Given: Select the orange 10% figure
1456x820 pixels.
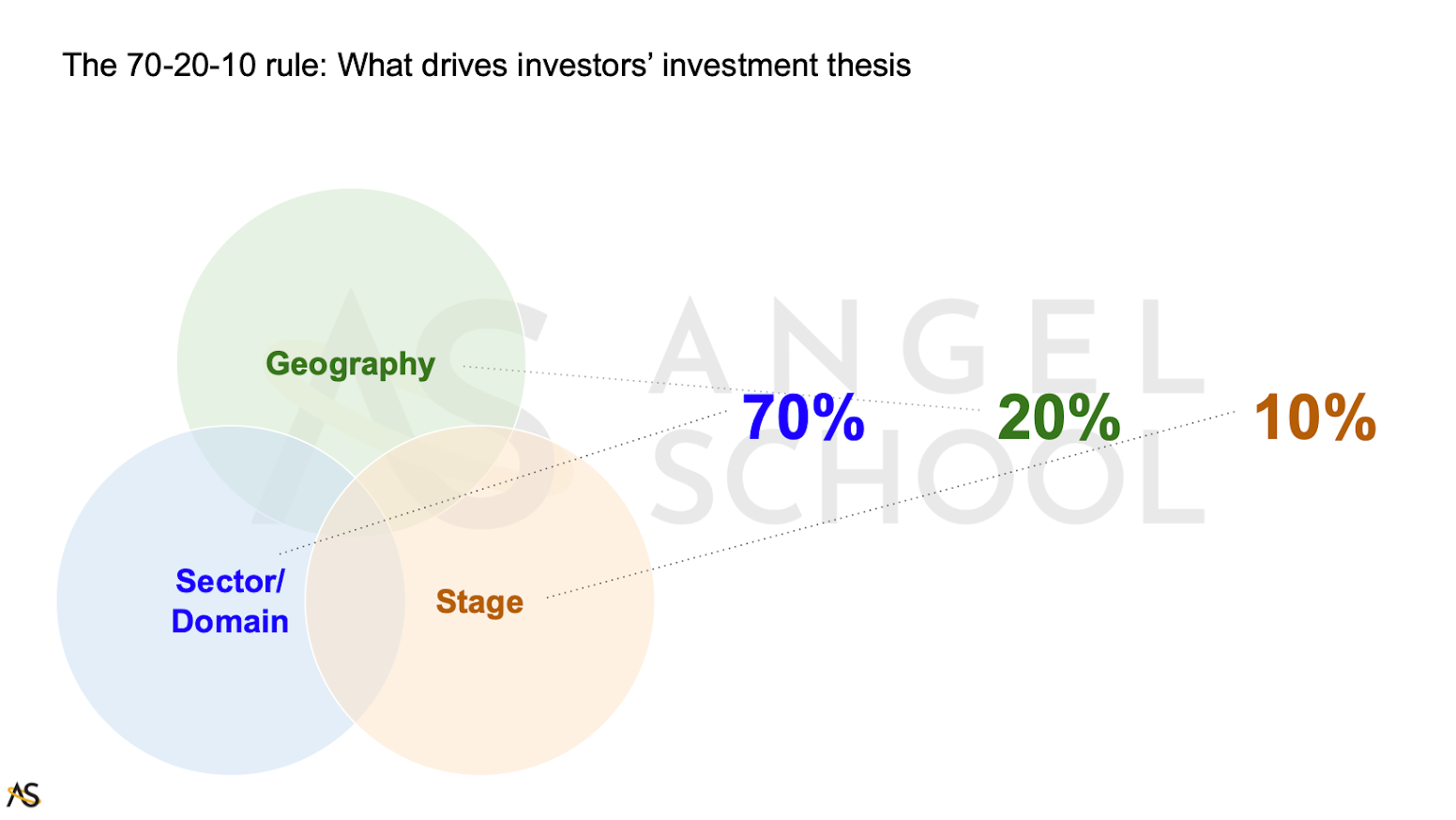Looking at the screenshot, I should [1314, 417].
